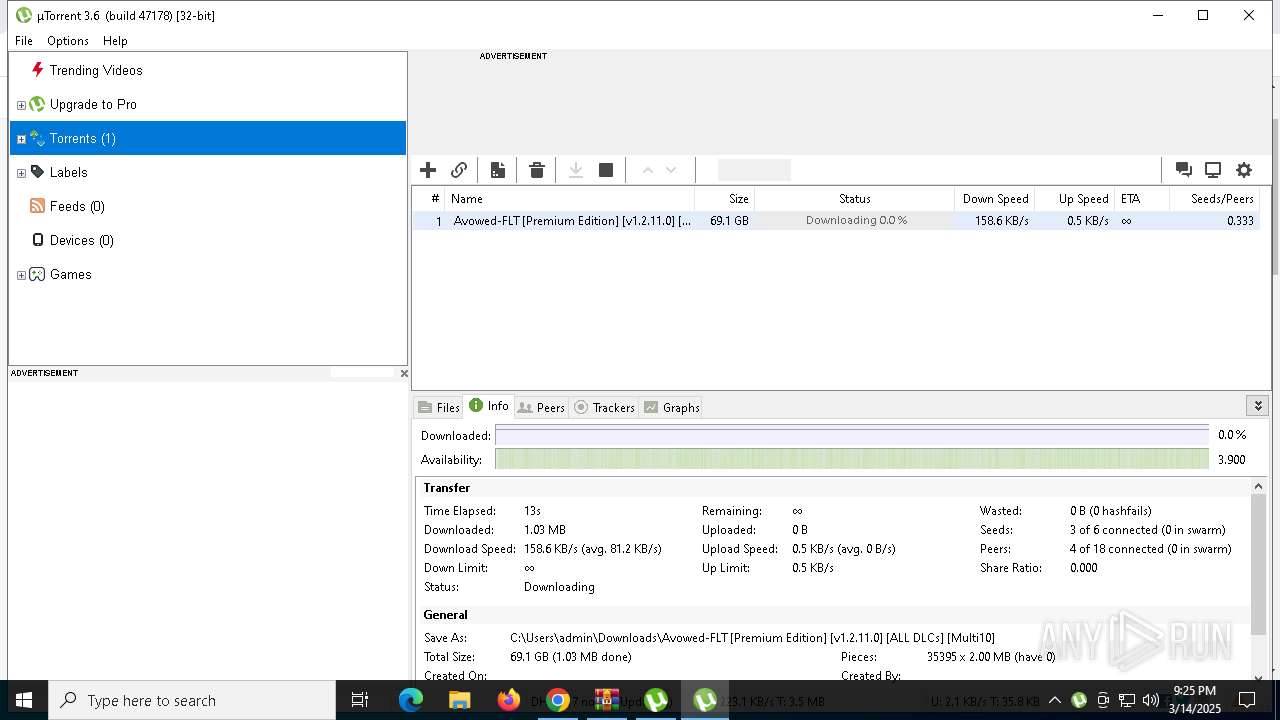Click the toolbar search field
The width and height of the screenshot is (1280, 720).
click(754, 170)
